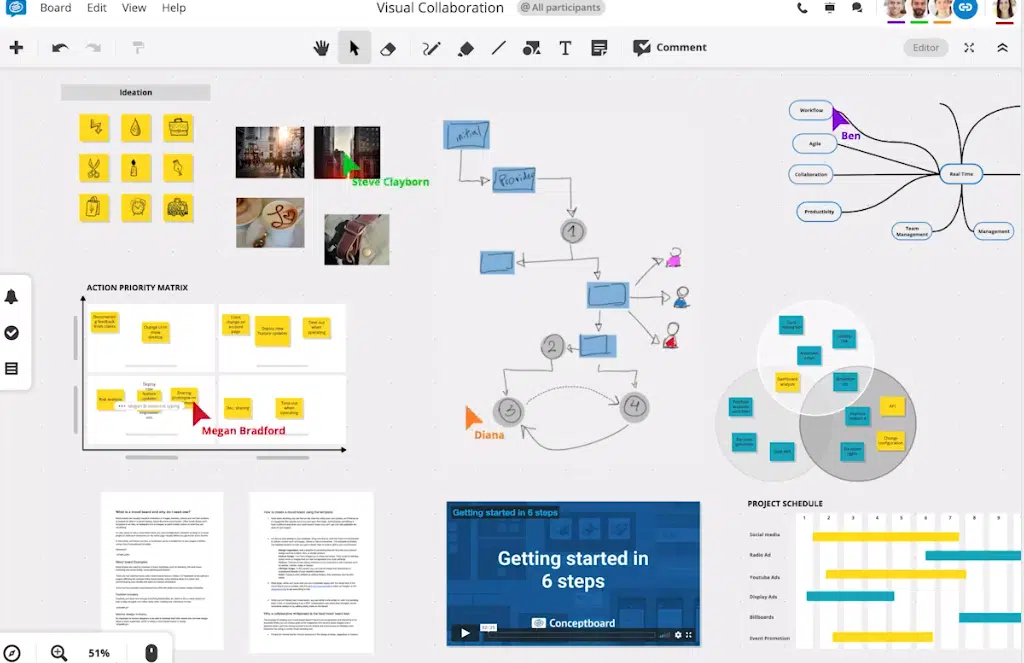The width and height of the screenshot is (1024, 663).
Task: Switch the Editor role toggle
Action: [x=926, y=48]
